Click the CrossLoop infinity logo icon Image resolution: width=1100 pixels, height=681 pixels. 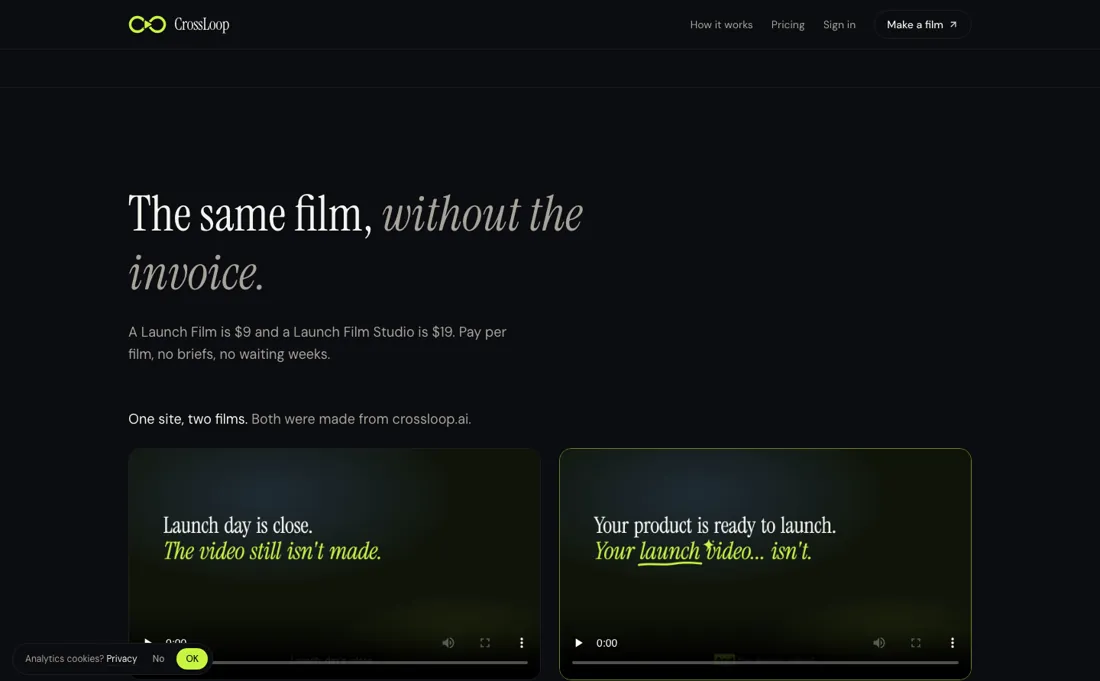tap(147, 25)
